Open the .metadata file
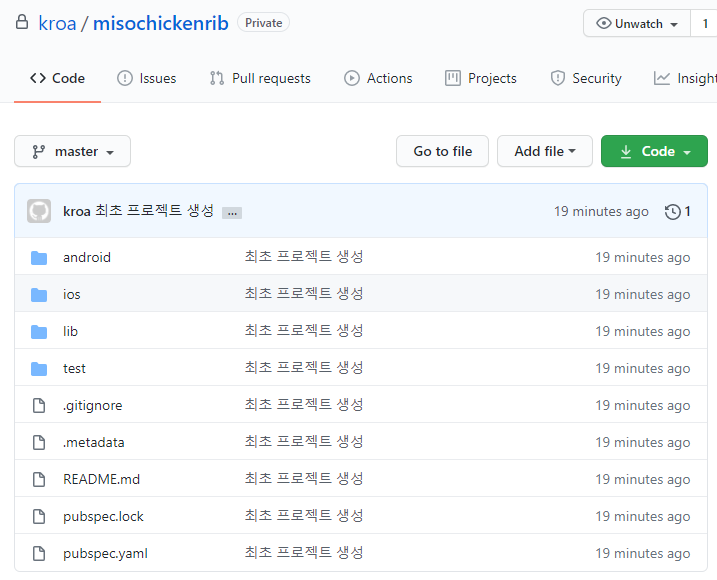 tap(94, 442)
